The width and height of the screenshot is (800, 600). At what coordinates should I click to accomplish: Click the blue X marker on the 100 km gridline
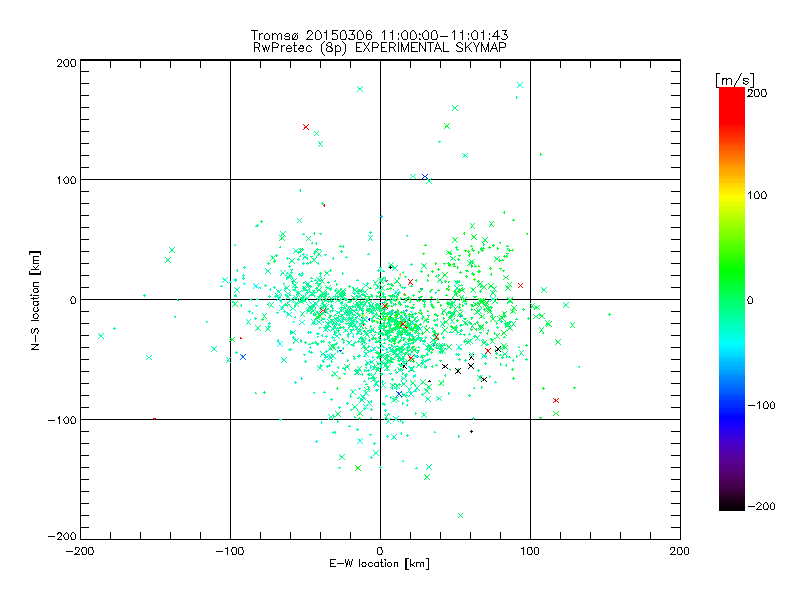point(425,177)
